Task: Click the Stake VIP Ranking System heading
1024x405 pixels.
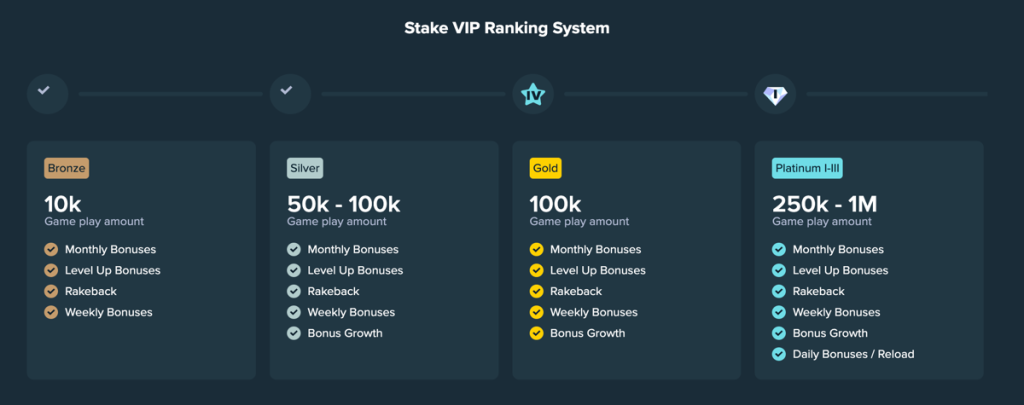Action: tap(507, 28)
